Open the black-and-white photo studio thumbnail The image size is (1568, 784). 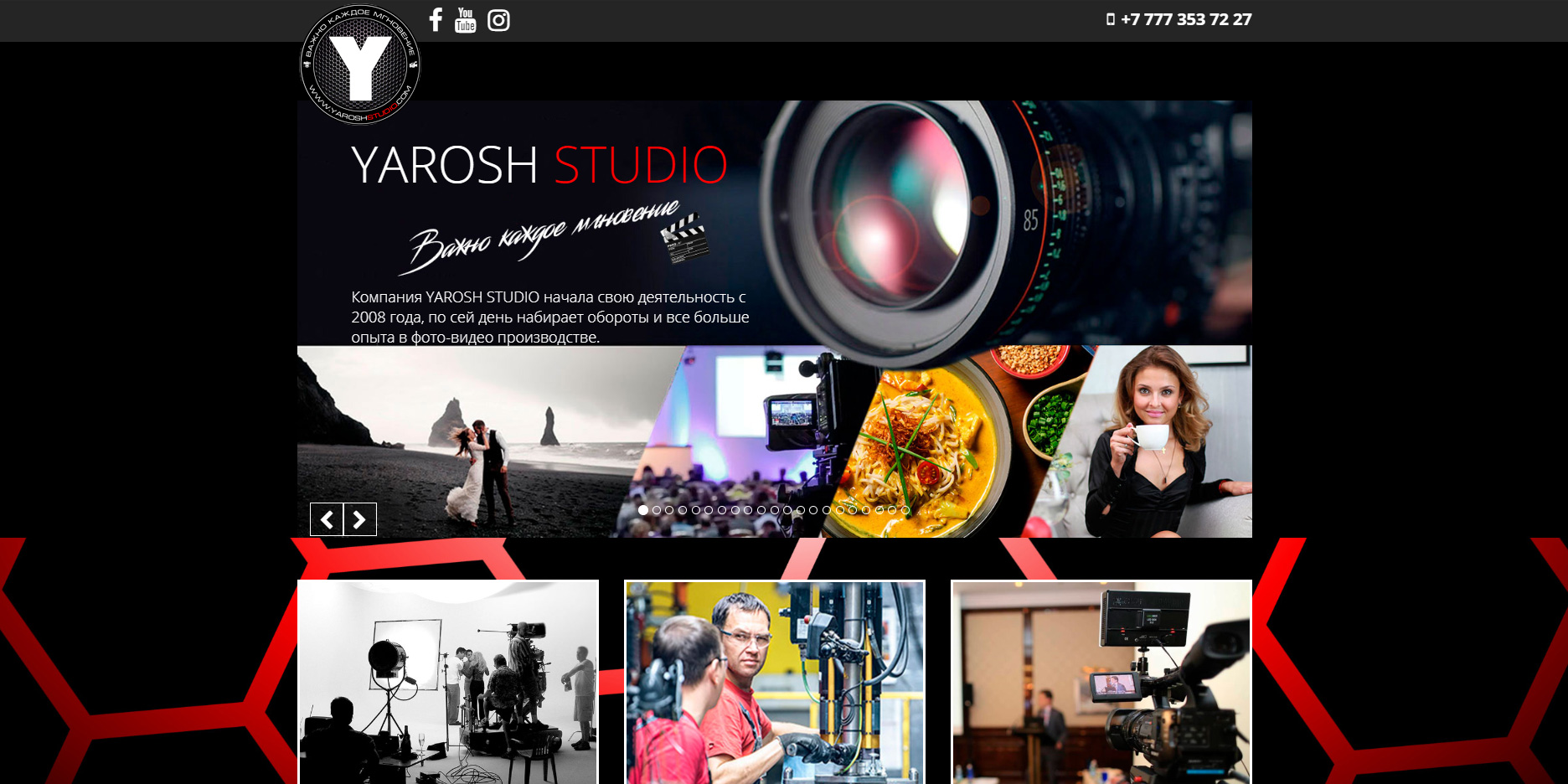[448, 682]
